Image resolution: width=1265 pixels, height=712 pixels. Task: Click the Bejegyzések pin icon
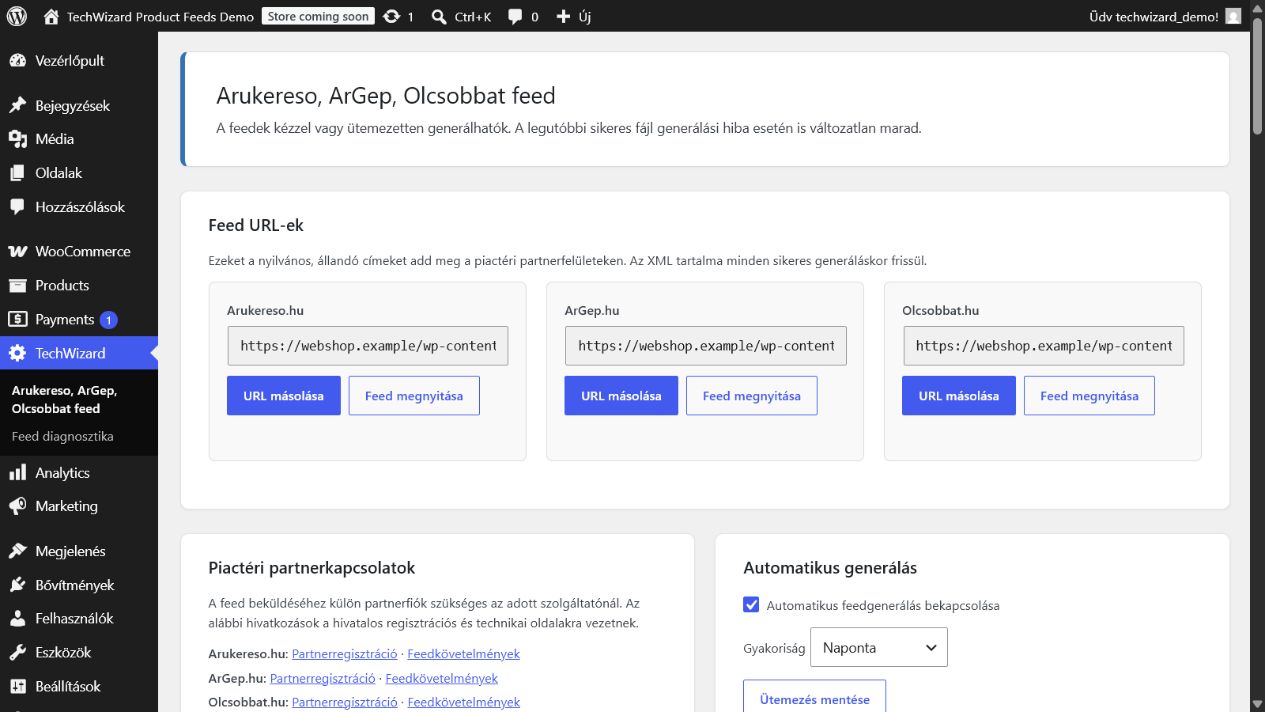[x=17, y=106]
